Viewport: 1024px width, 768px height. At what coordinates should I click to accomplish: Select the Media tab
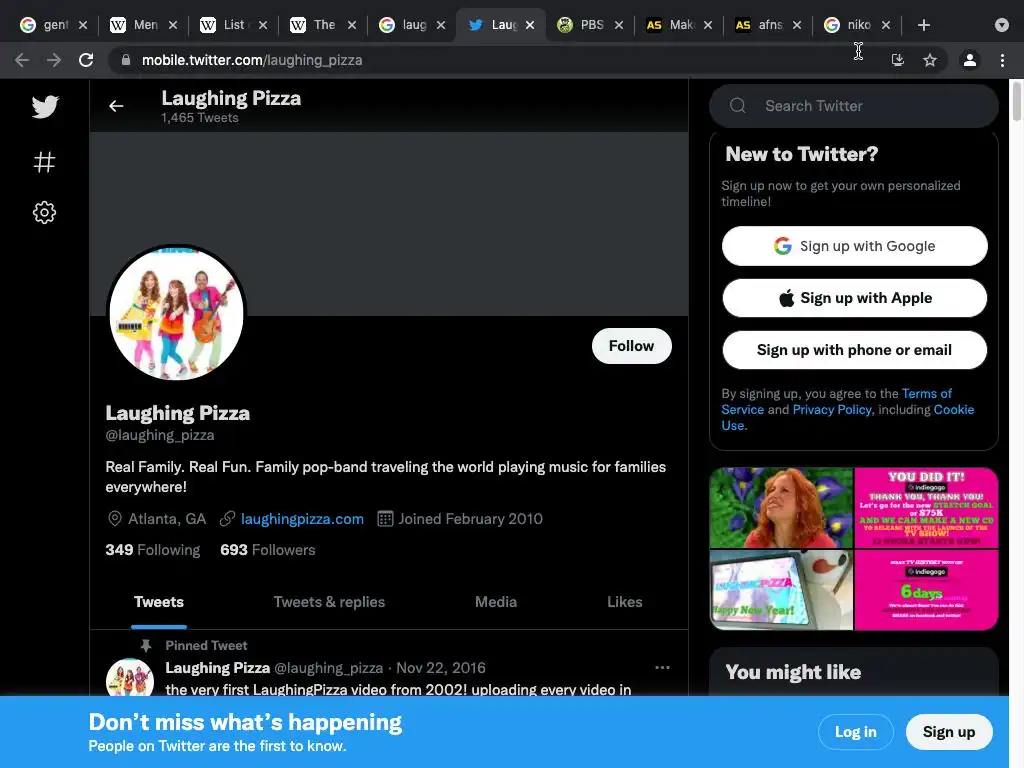496,602
